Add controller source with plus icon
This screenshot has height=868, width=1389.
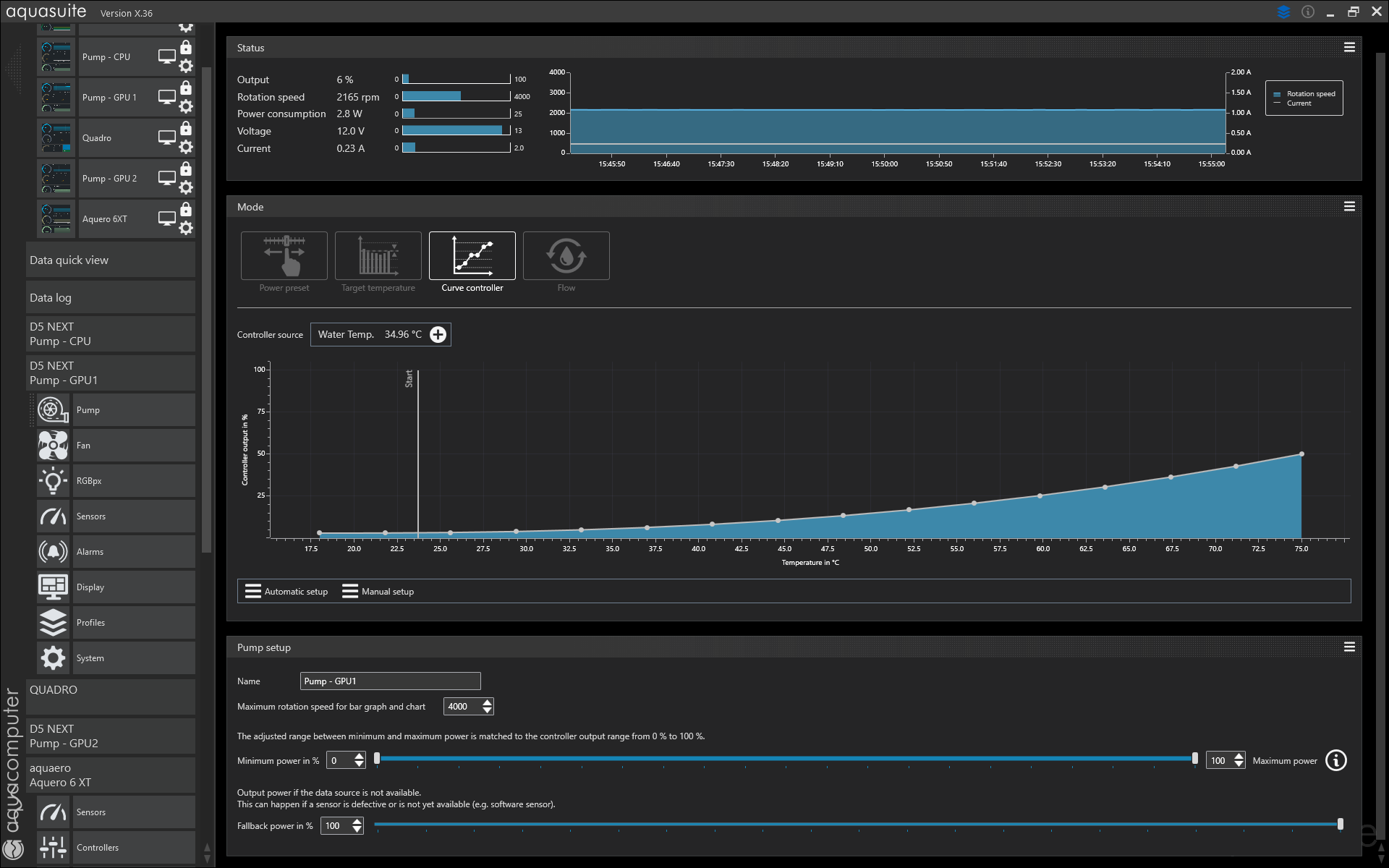(438, 334)
